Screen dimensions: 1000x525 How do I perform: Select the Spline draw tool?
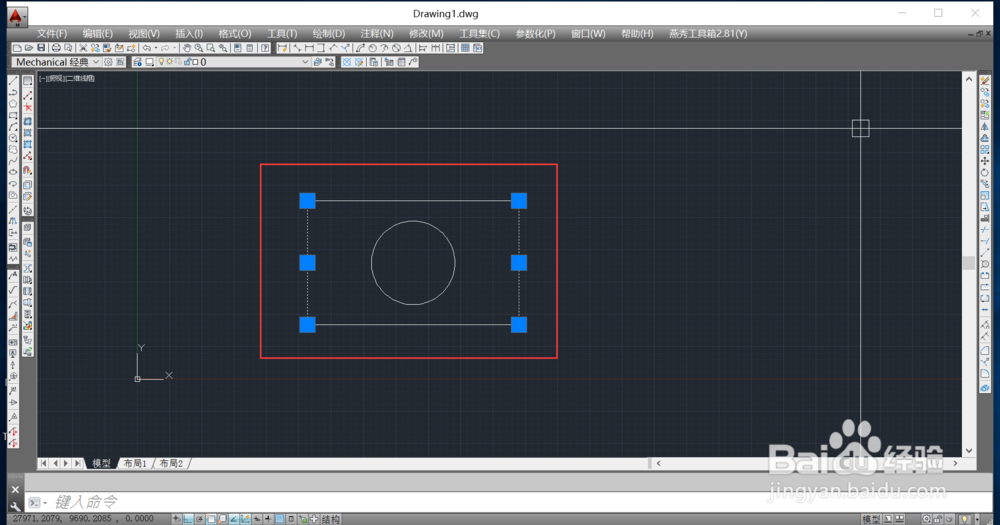13,161
